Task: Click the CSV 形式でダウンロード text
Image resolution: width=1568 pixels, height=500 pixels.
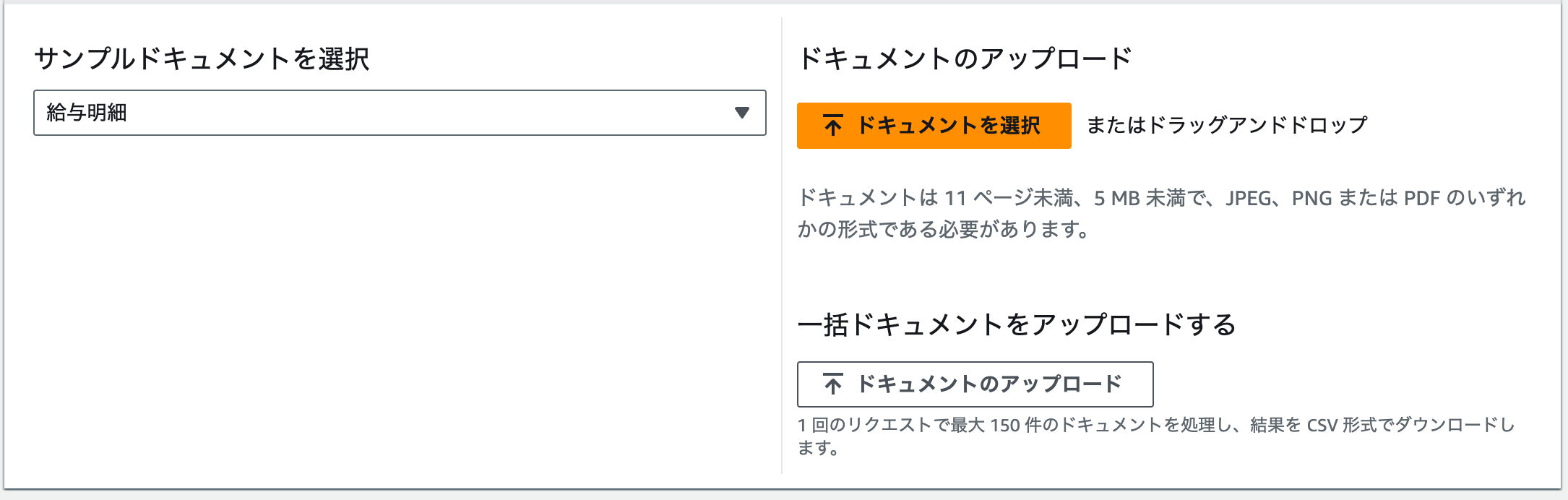Action: (x=1395, y=425)
